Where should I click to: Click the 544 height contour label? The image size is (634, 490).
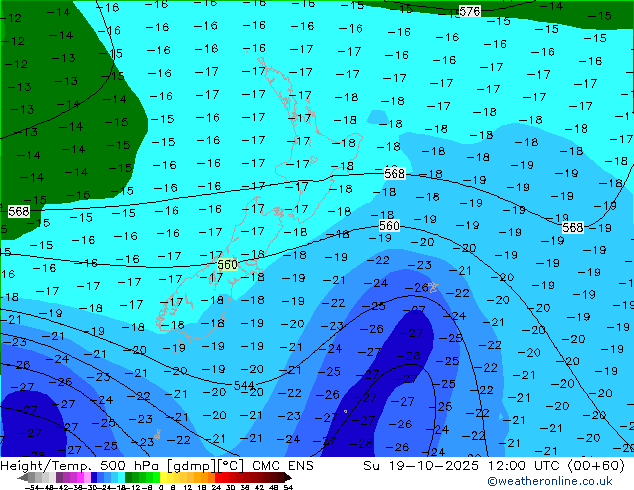[x=244, y=385]
